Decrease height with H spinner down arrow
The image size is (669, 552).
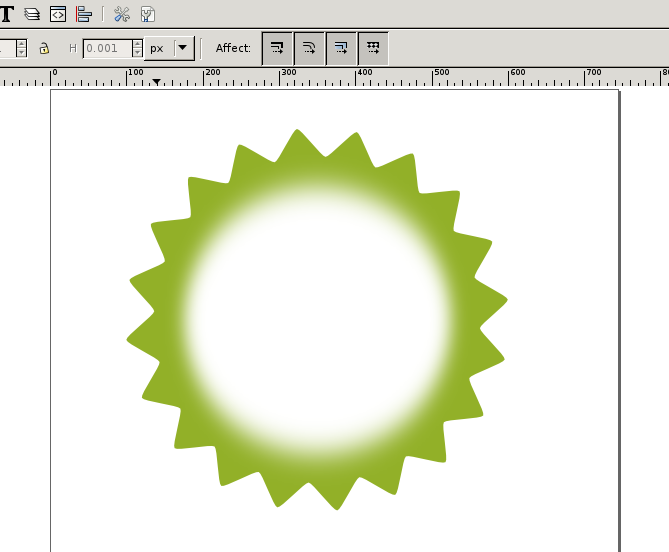(137, 53)
